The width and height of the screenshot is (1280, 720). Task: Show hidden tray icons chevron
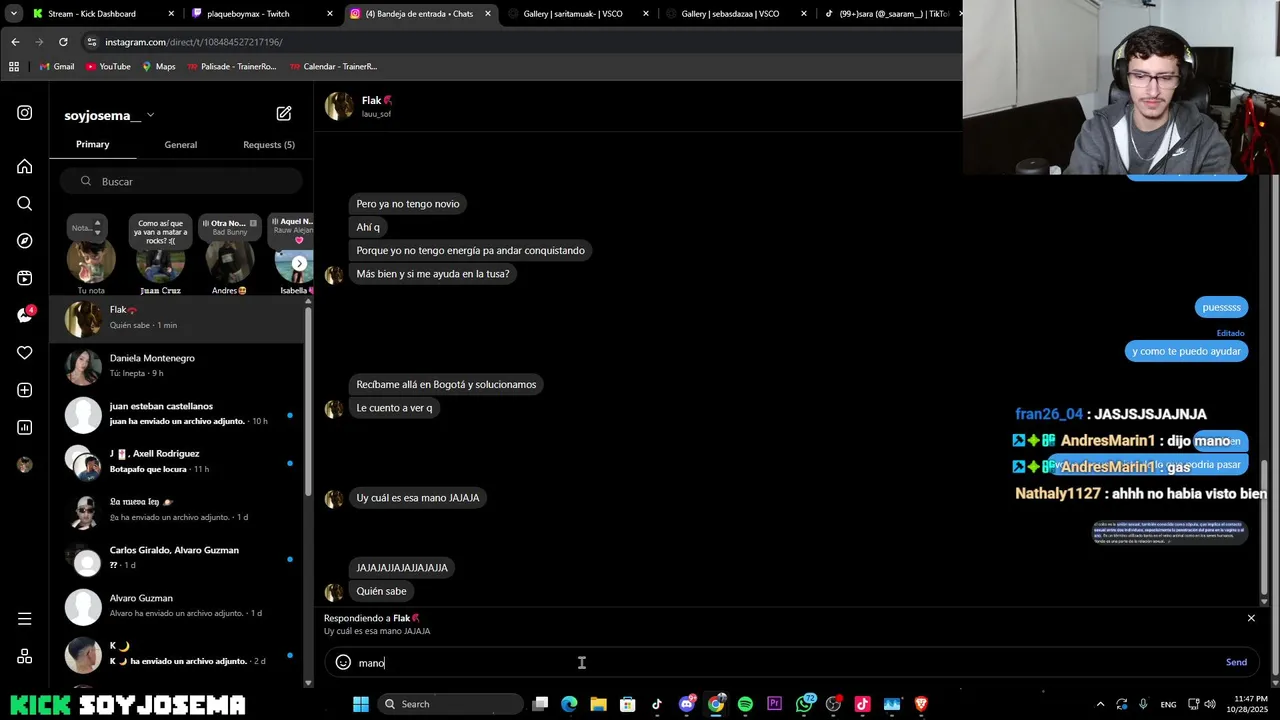(1100, 704)
